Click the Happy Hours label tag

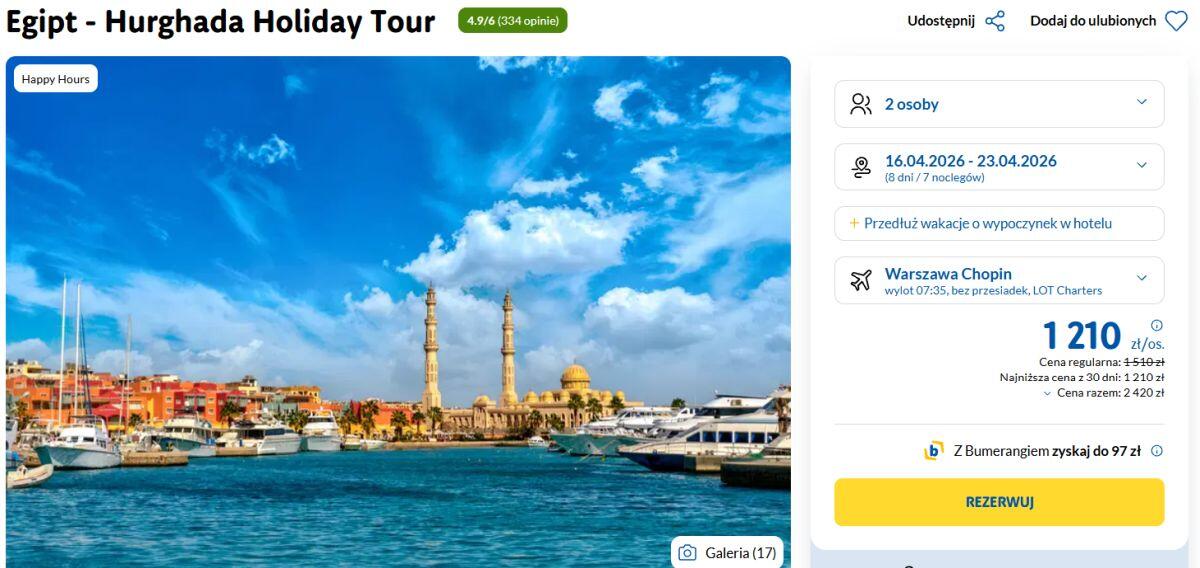pos(56,79)
